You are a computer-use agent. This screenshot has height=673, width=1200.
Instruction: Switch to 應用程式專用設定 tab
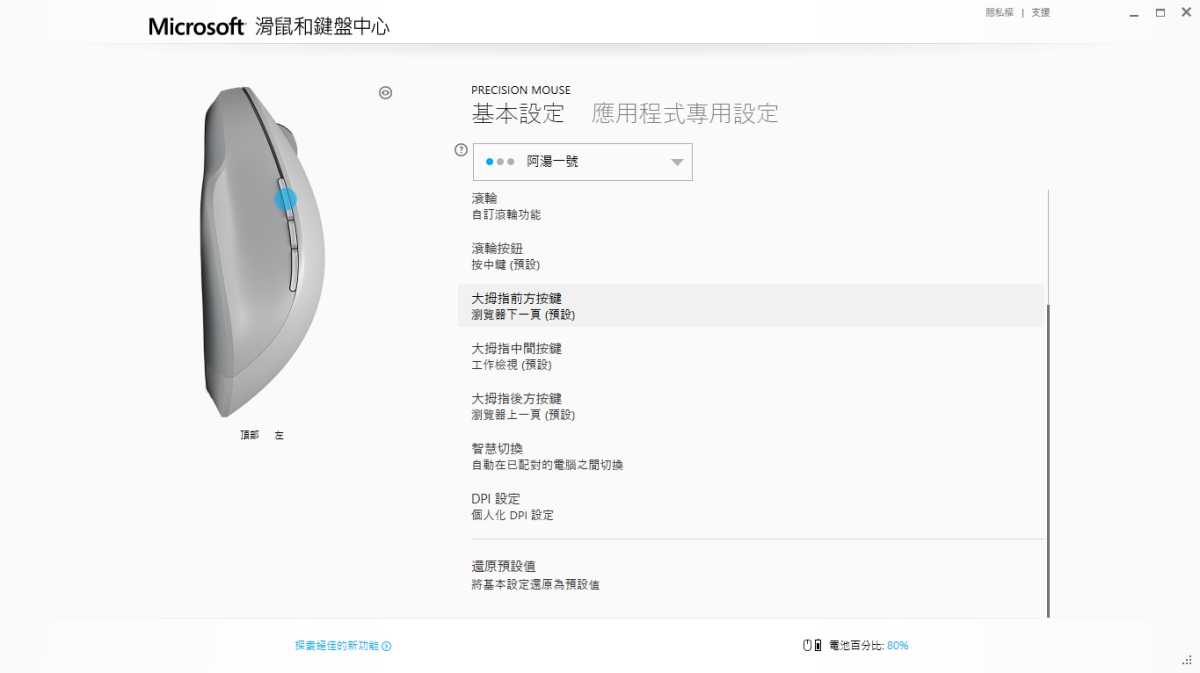684,113
